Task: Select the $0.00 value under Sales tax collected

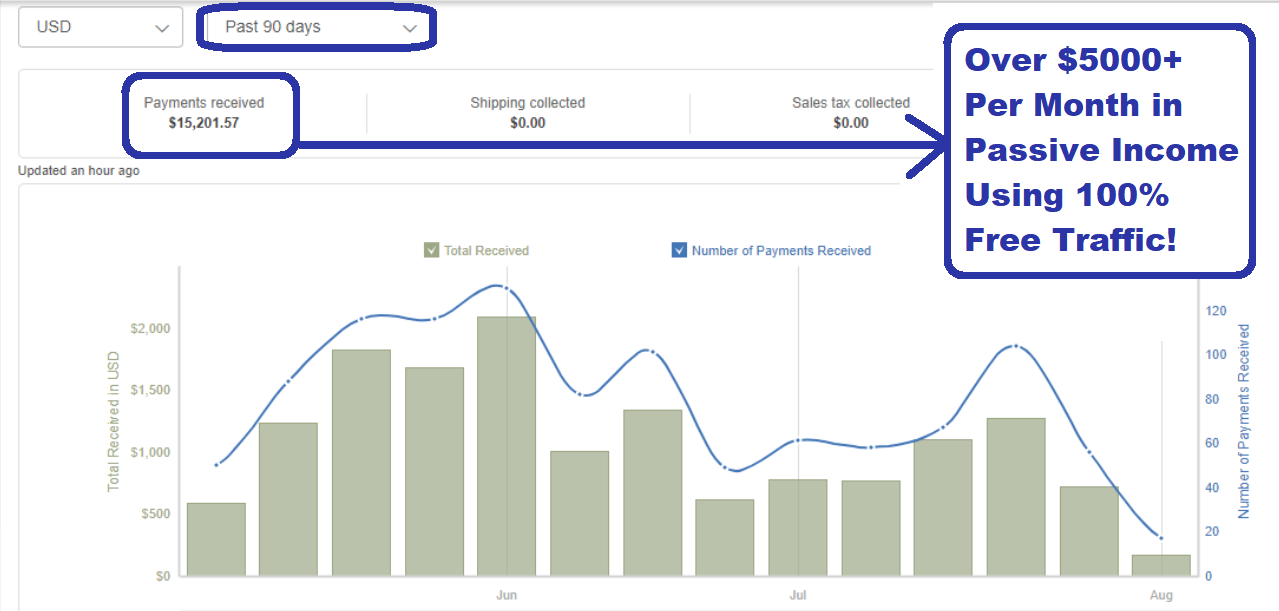Action: [851, 124]
